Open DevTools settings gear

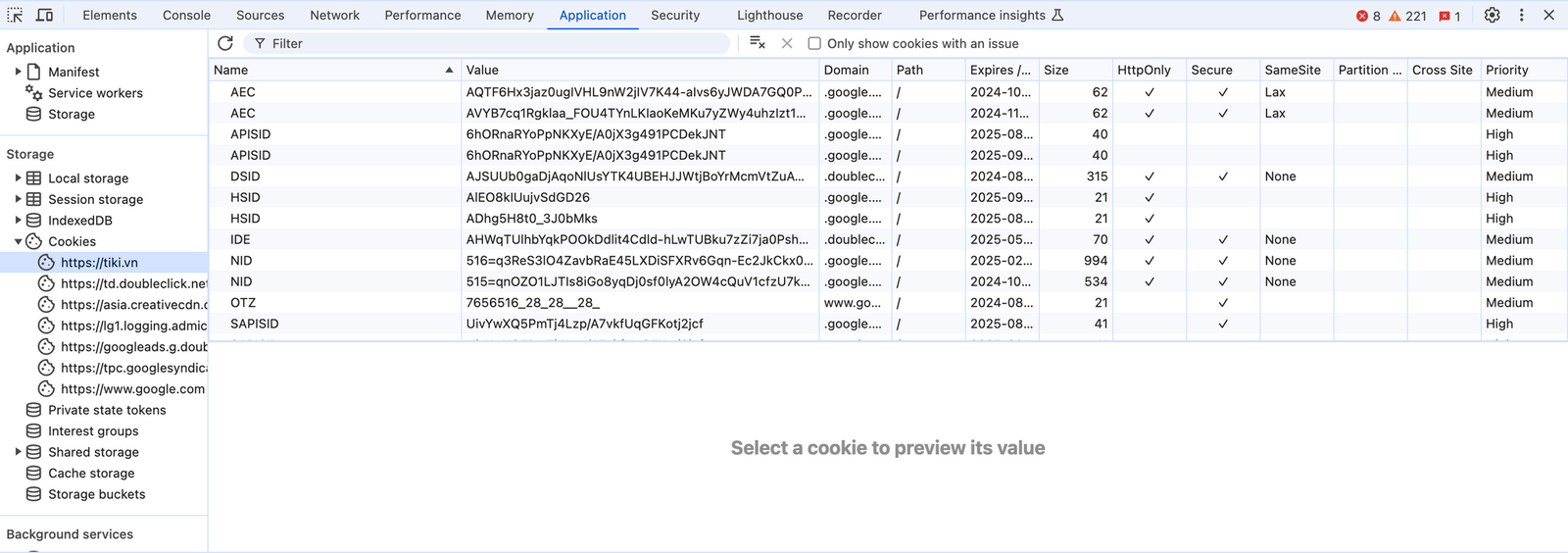tap(1492, 15)
